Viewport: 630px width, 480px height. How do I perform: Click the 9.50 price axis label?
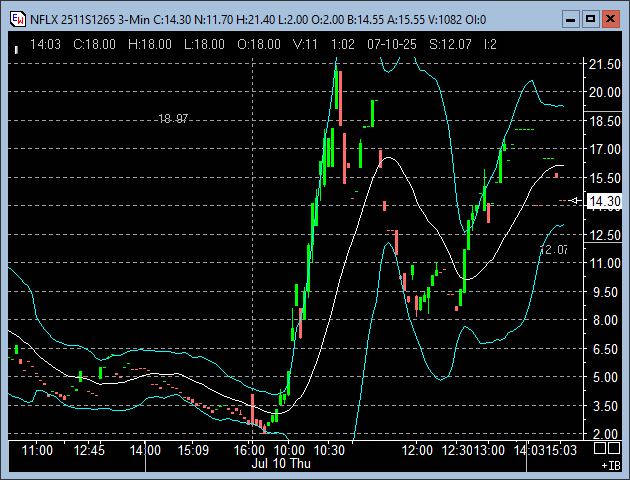coord(606,292)
